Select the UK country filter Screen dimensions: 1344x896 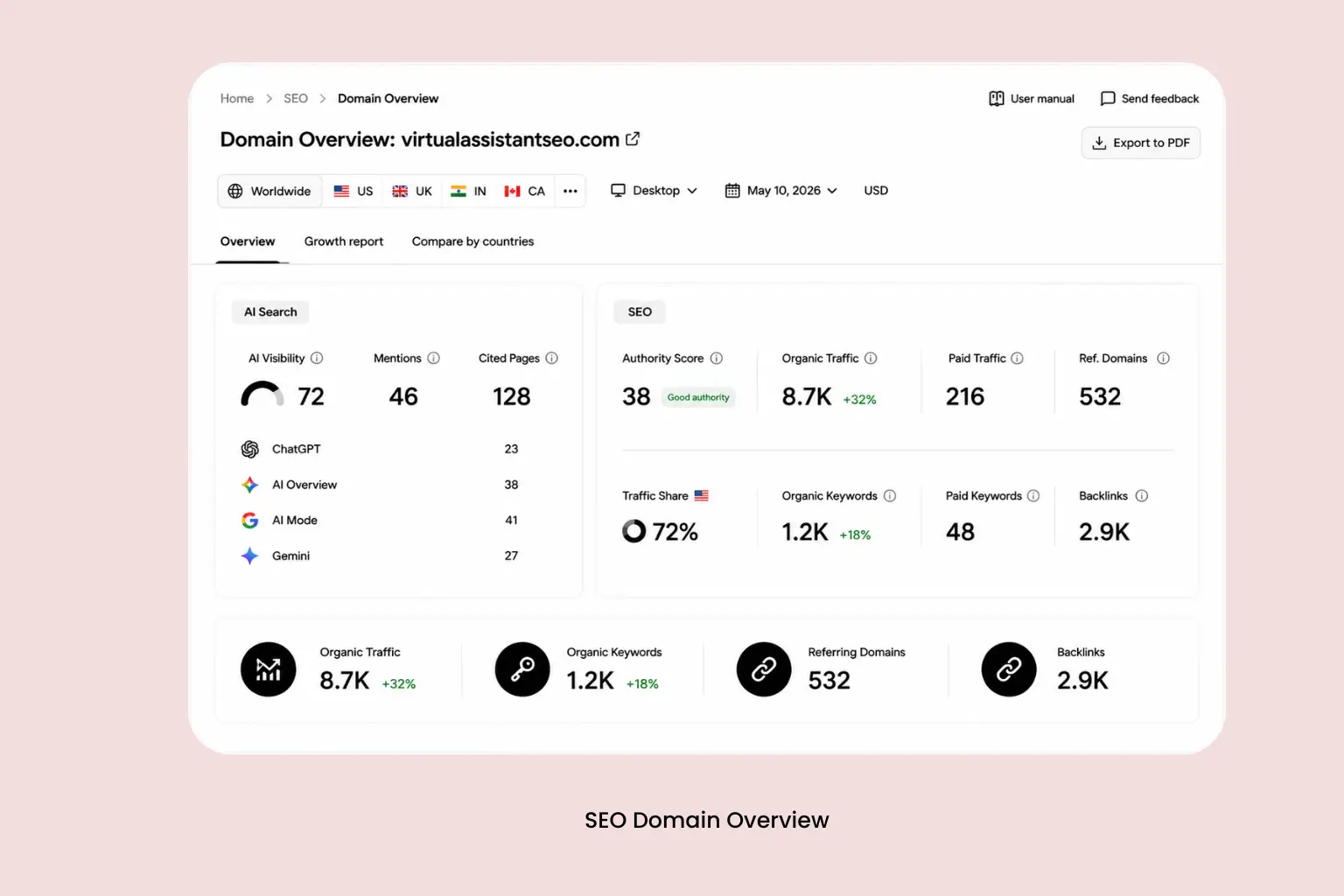pos(412,191)
